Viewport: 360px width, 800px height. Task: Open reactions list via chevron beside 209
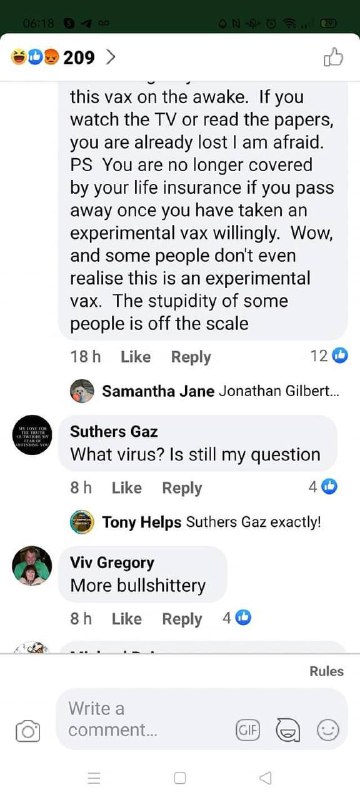tap(110, 58)
